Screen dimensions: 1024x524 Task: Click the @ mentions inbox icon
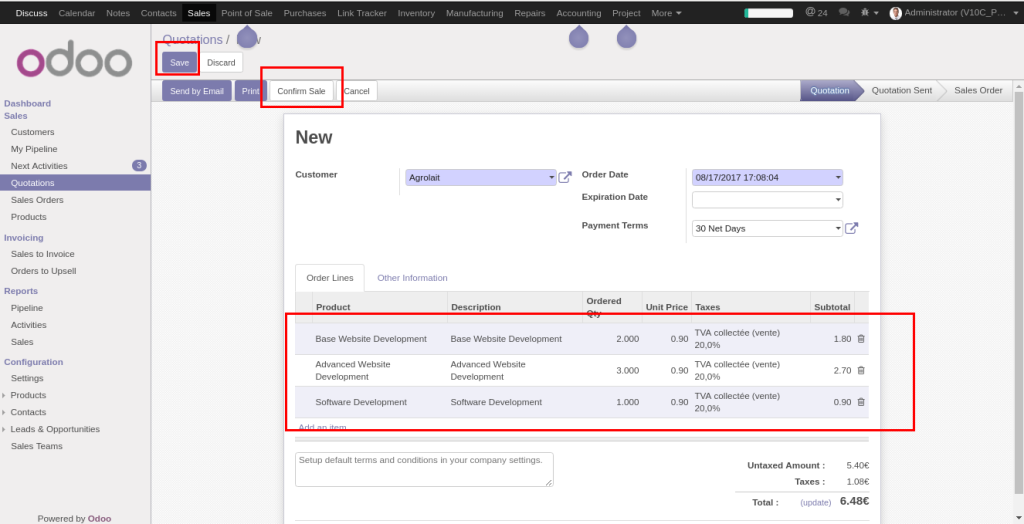point(815,13)
